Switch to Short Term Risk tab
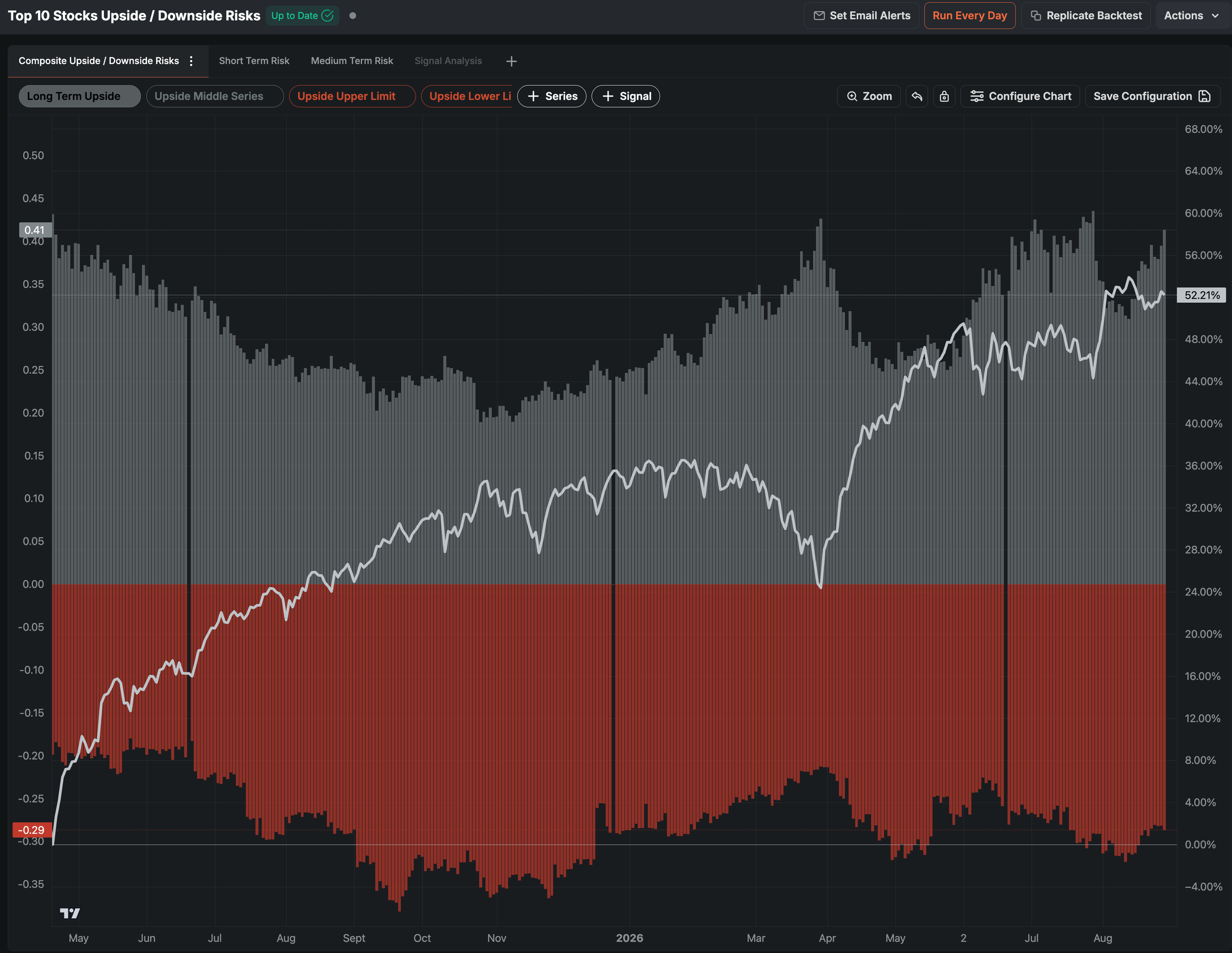The height and width of the screenshot is (953, 1232). click(x=254, y=61)
